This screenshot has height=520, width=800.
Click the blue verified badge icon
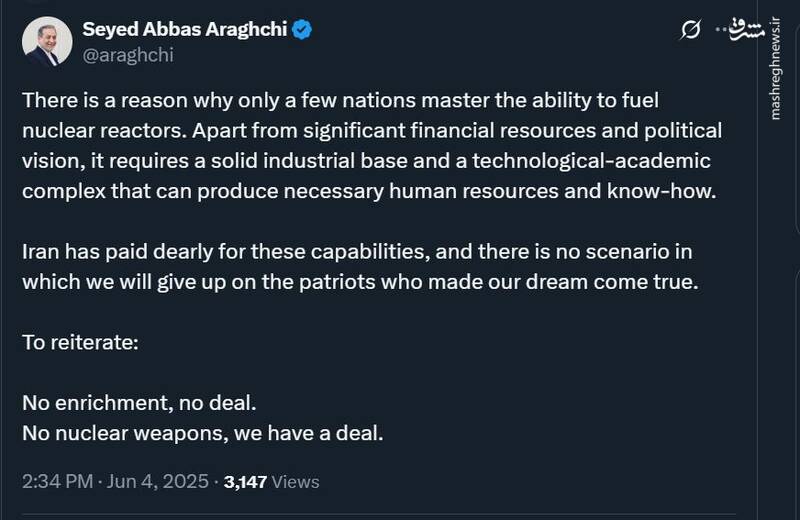tap(303, 29)
